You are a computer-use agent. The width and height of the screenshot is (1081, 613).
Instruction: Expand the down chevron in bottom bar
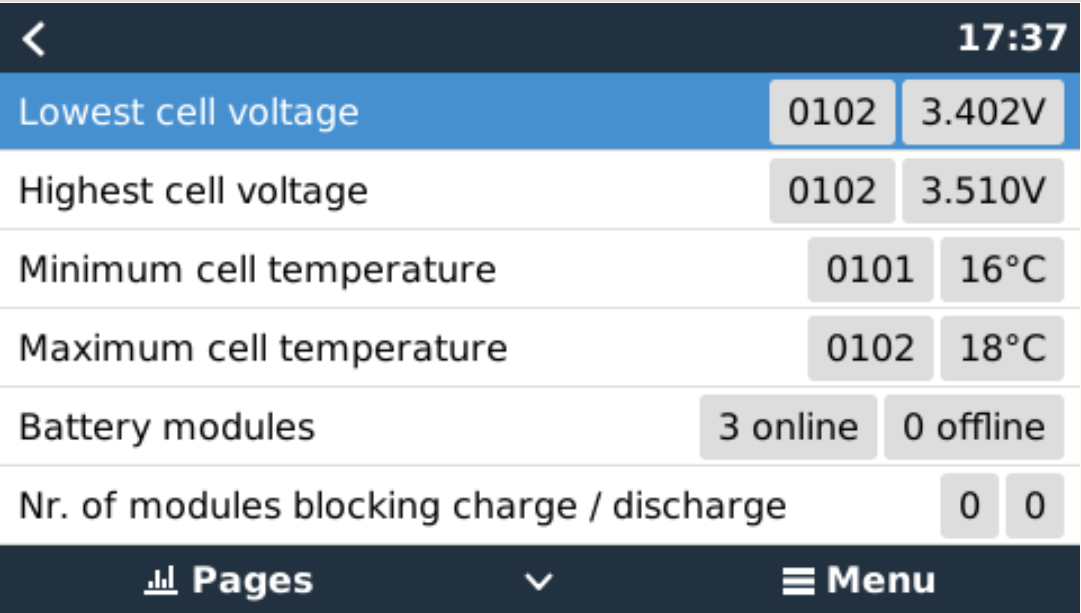pos(539,581)
